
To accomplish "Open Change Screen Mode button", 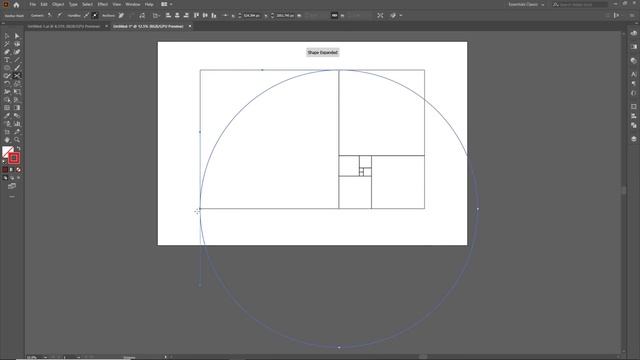I will click(12, 186).
